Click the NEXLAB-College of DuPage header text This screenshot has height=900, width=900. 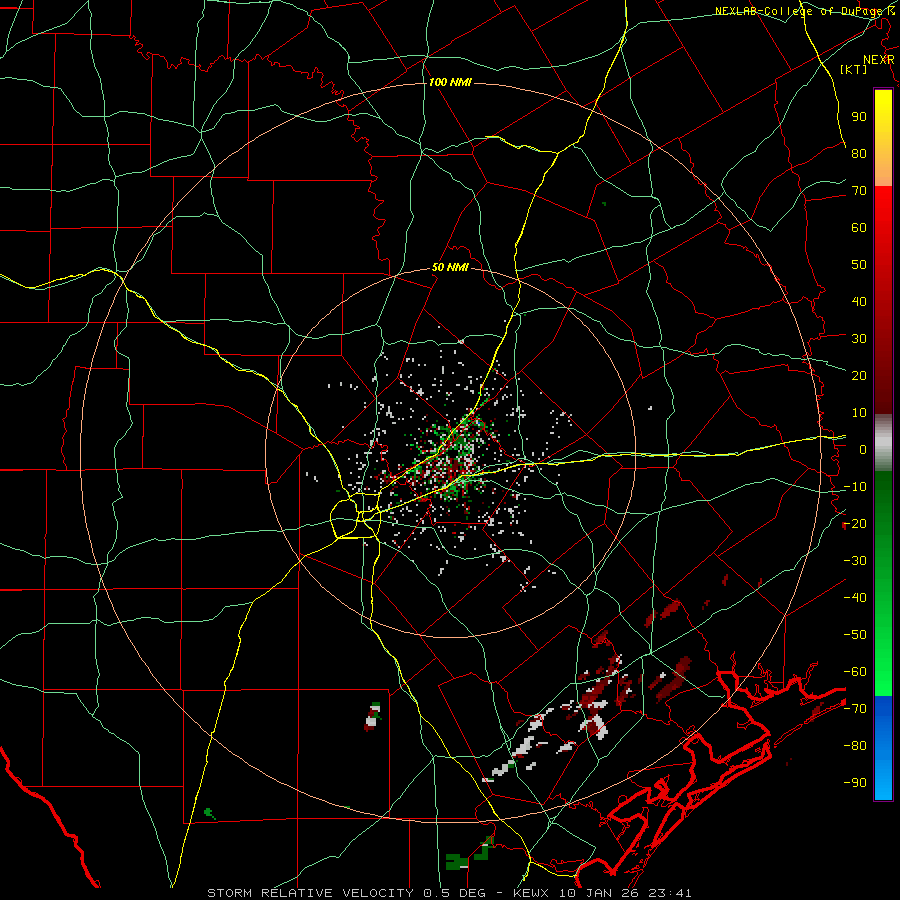[x=804, y=11]
